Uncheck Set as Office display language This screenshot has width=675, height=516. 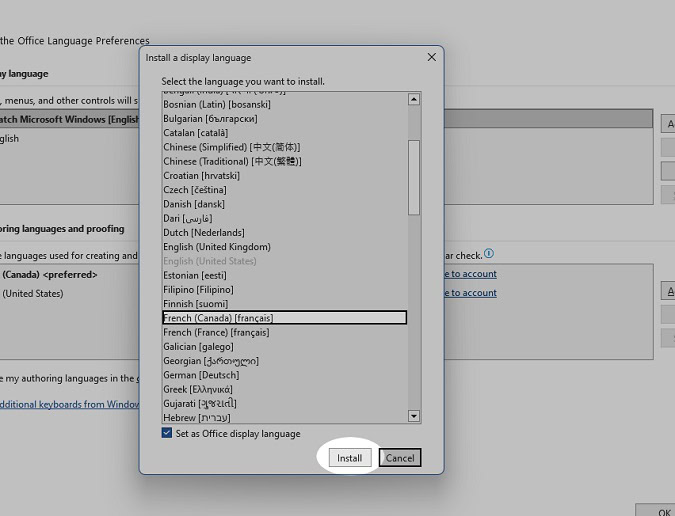click(167, 433)
